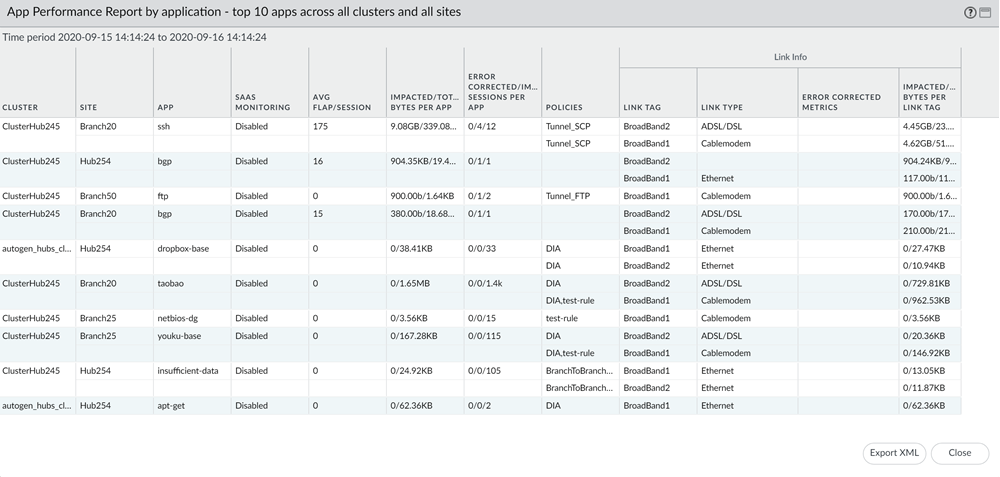Select the ssh app row
The width and height of the screenshot is (1000, 477).
coord(164,127)
